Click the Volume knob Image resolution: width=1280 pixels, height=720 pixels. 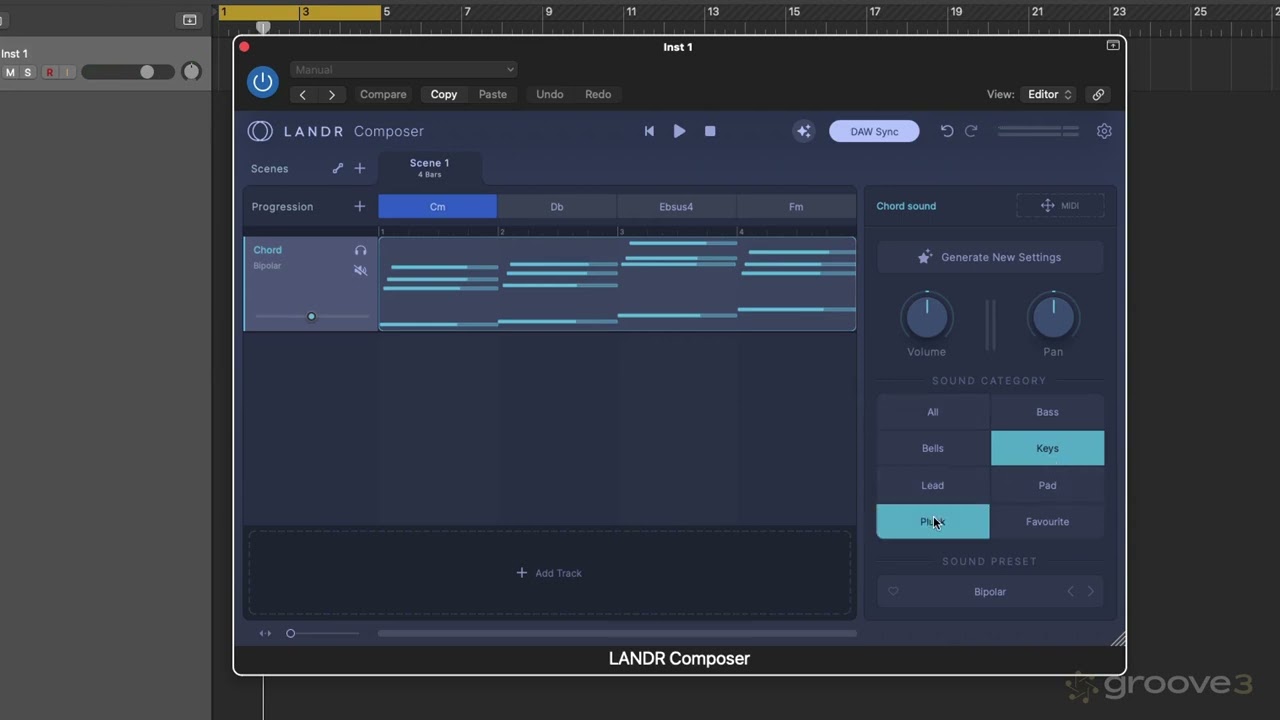pos(927,317)
